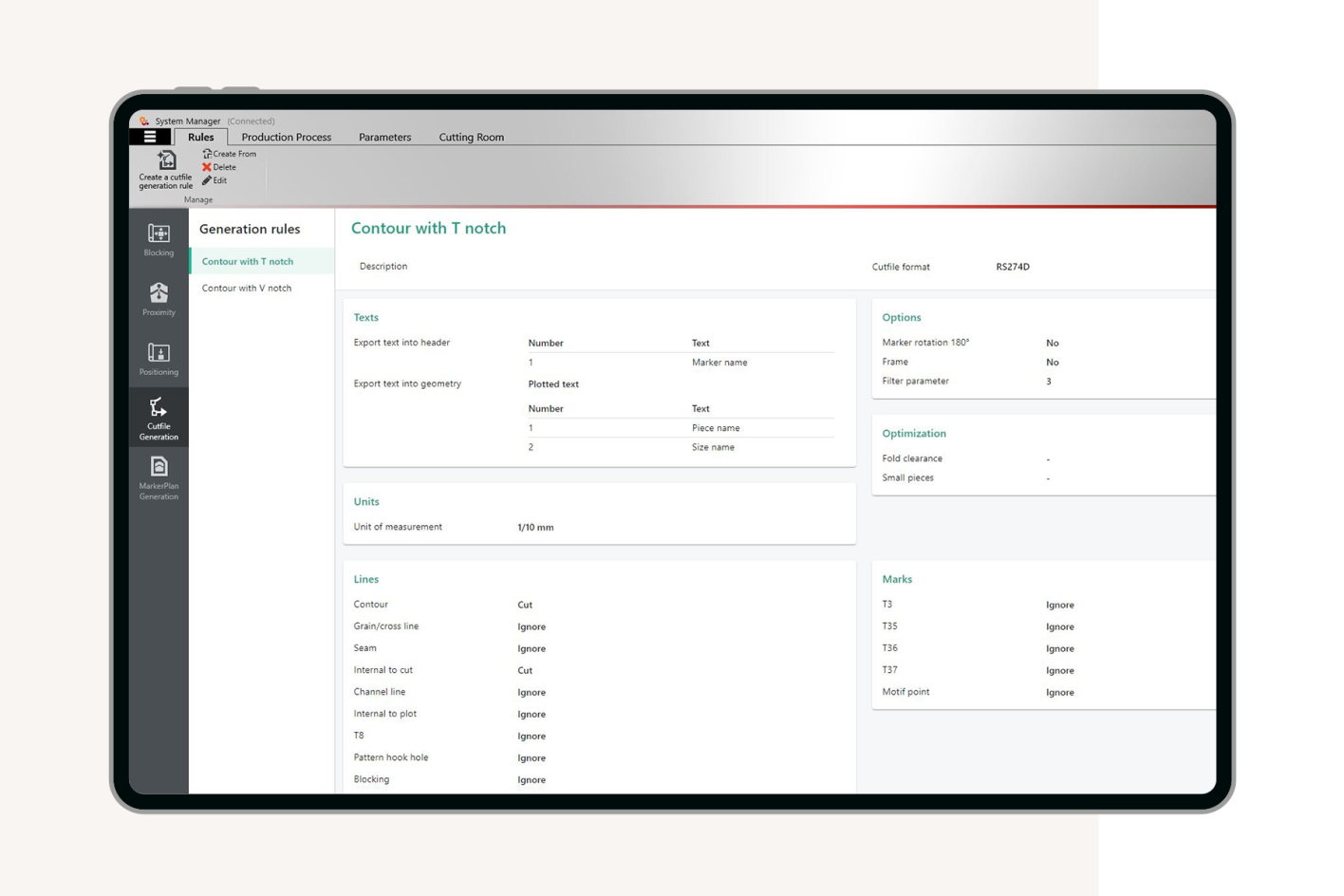
Task: Click the System Manager app icon
Action: coord(144,121)
